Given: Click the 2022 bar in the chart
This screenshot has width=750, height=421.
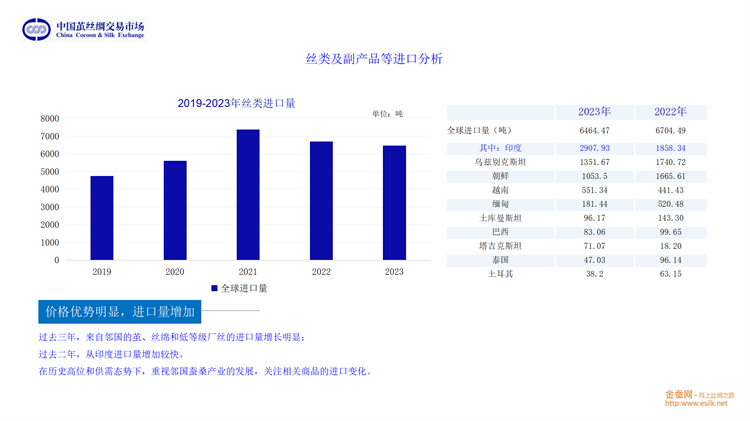Looking at the screenshot, I should [x=321, y=201].
